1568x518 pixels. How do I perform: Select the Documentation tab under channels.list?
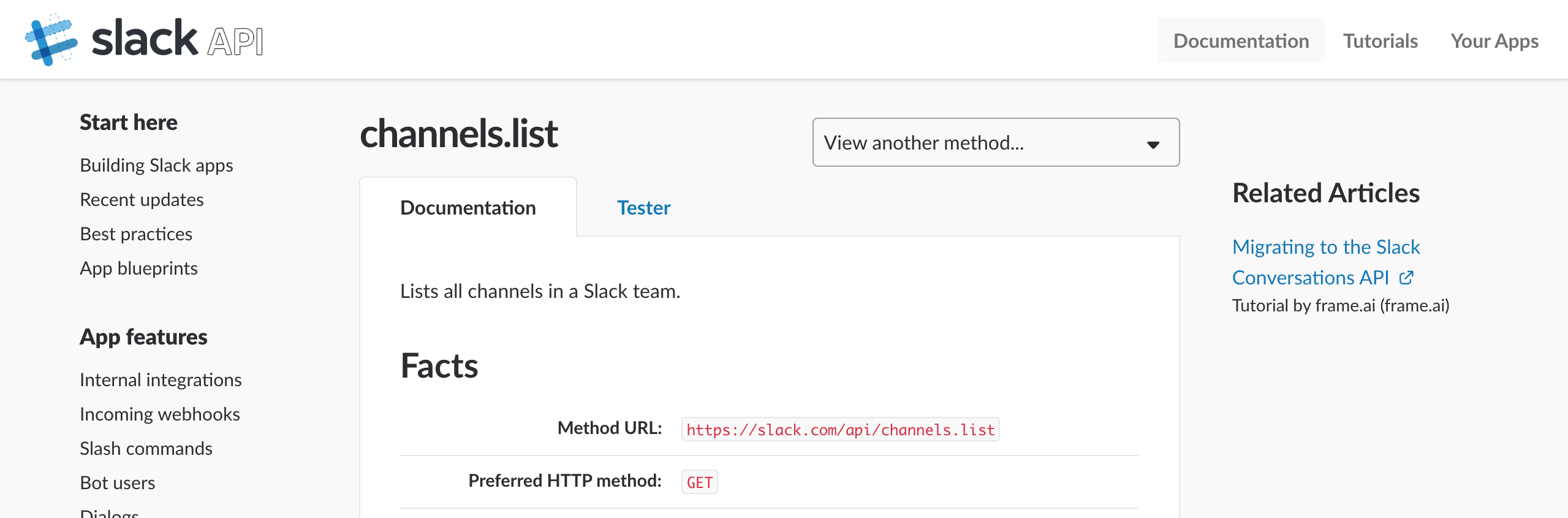click(468, 207)
